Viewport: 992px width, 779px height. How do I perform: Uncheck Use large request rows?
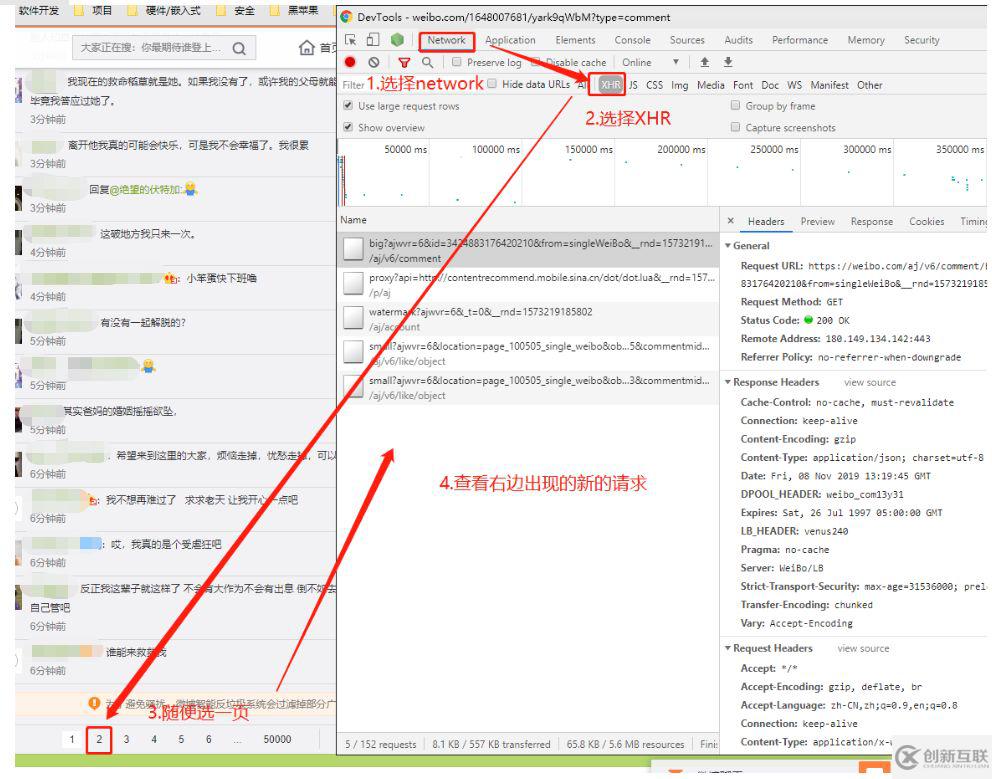[348, 106]
